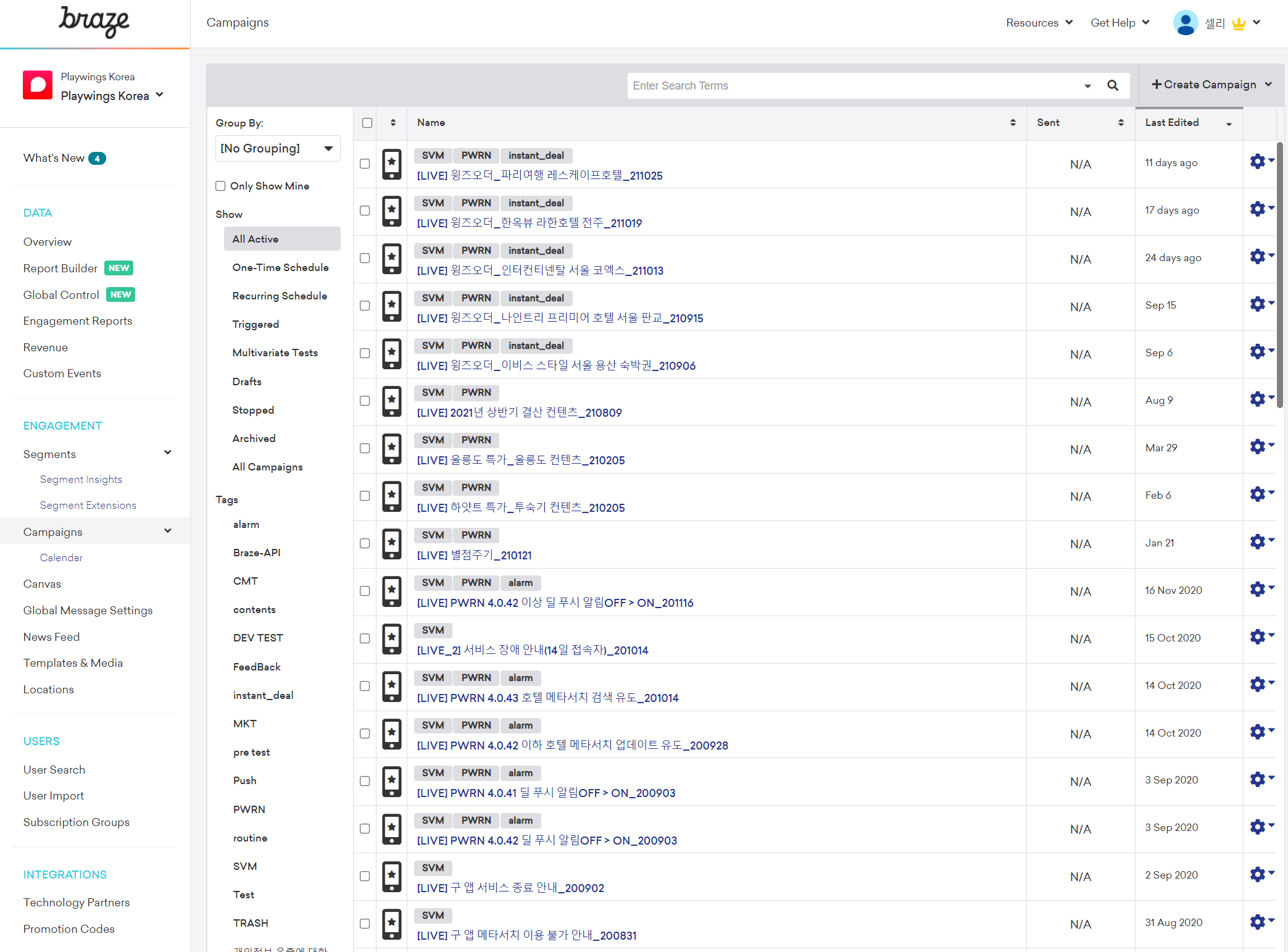Screen dimensions: 1288x952
Task: Check the select-all campaigns checkbox
Action: 367,122
